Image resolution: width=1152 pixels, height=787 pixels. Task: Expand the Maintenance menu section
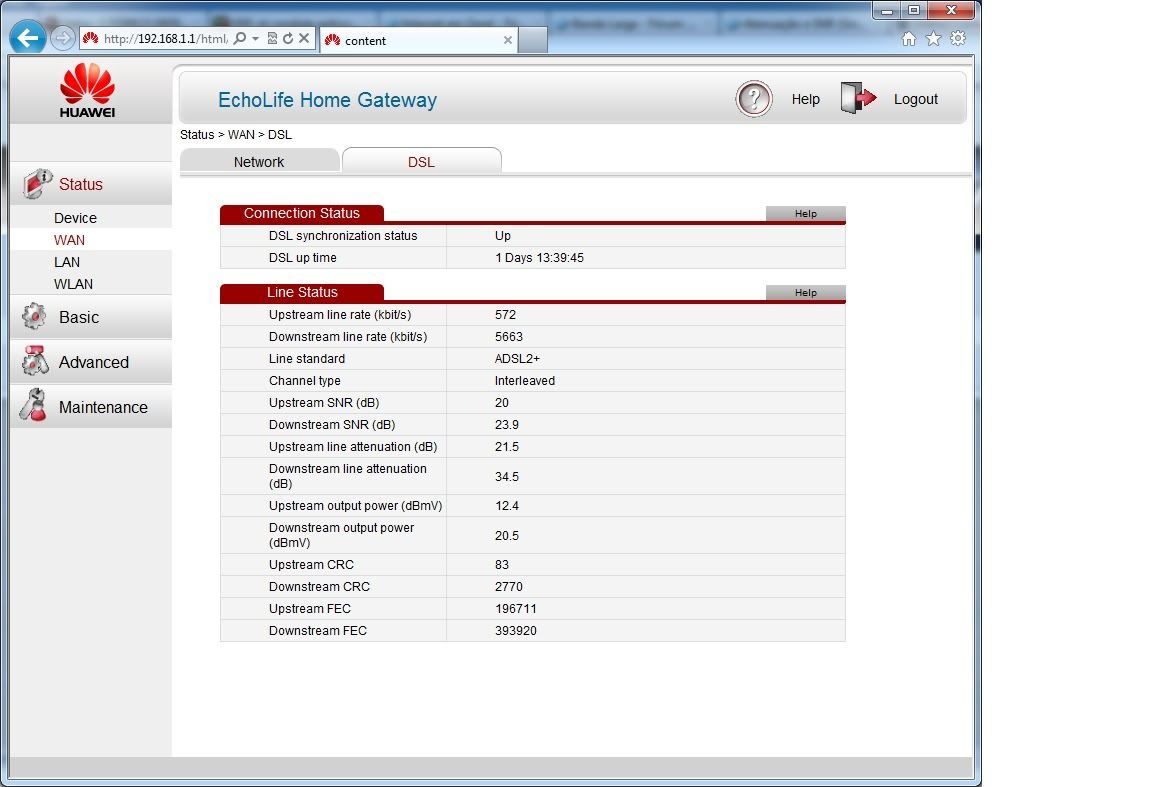pyautogui.click(x=102, y=408)
